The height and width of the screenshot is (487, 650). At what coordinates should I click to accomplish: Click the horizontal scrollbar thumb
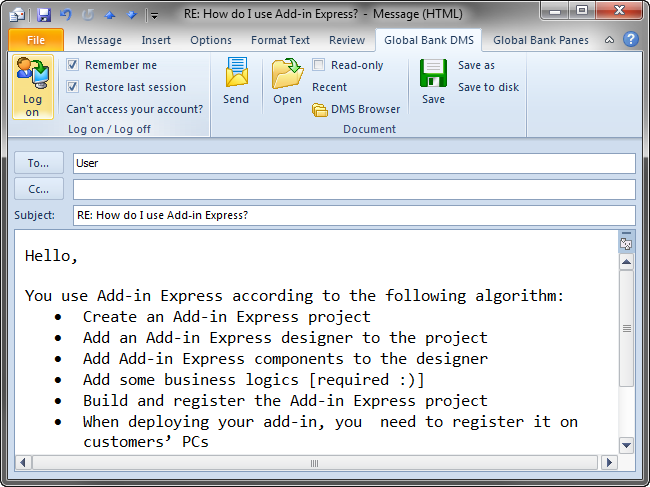click(315, 463)
